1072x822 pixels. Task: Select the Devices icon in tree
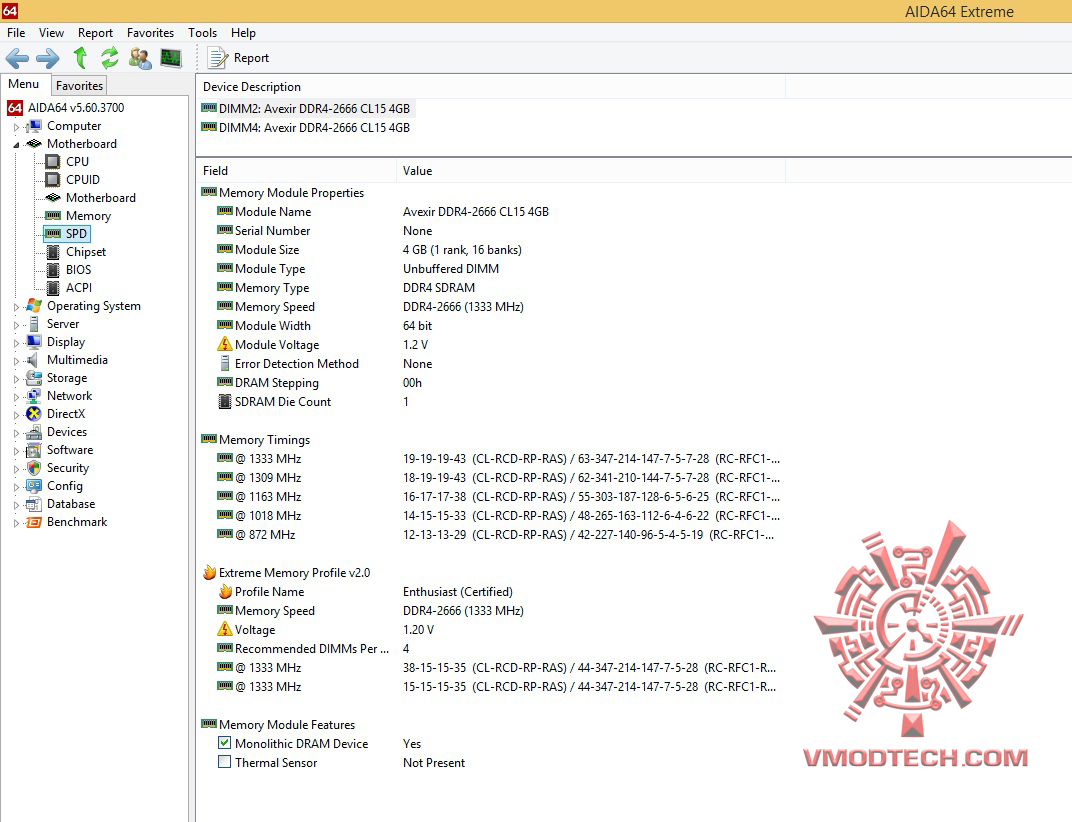(x=34, y=432)
